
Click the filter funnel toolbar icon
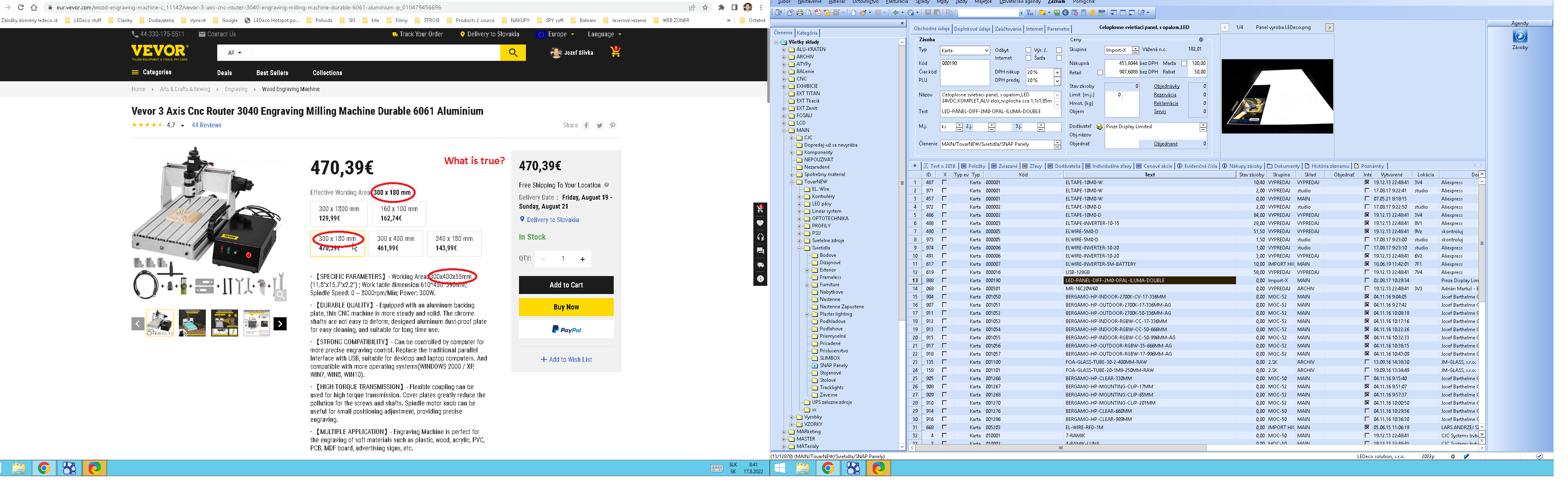(1030, 13)
